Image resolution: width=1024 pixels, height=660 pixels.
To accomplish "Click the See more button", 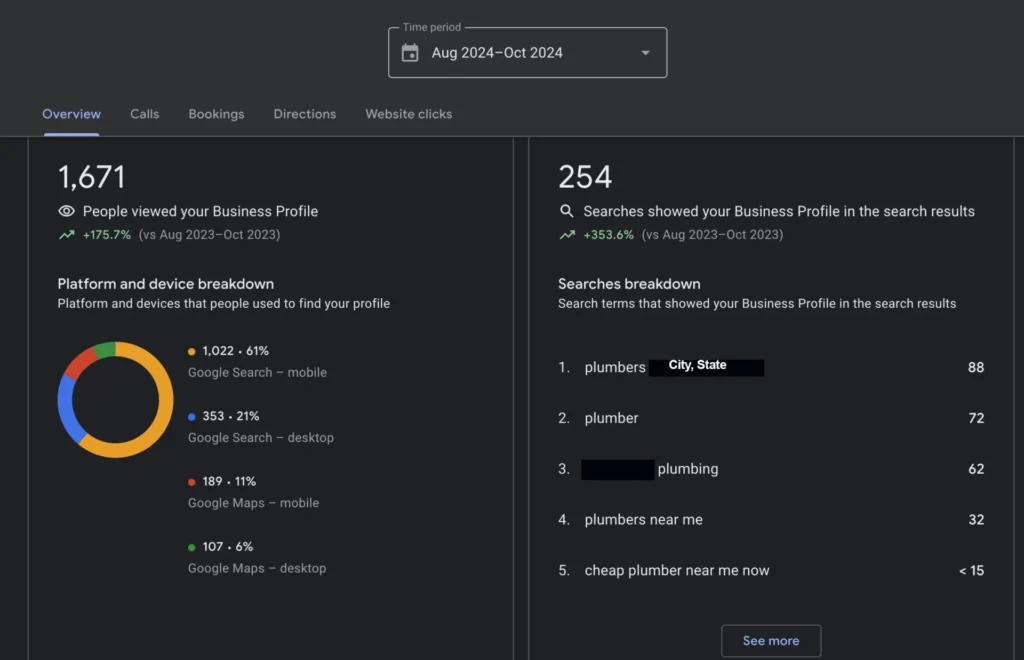I will click(771, 640).
